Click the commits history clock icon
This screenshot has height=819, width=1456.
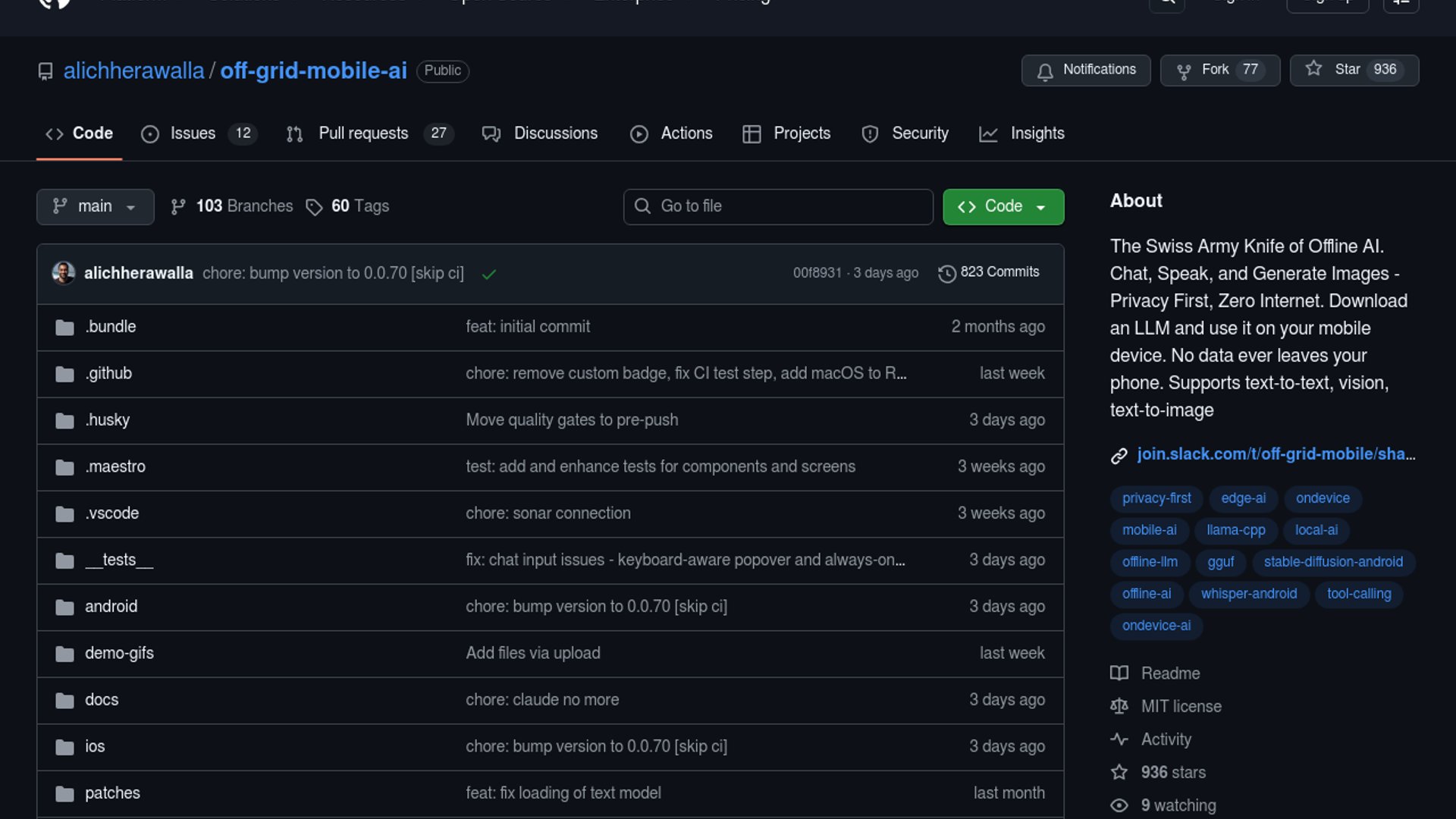(946, 274)
